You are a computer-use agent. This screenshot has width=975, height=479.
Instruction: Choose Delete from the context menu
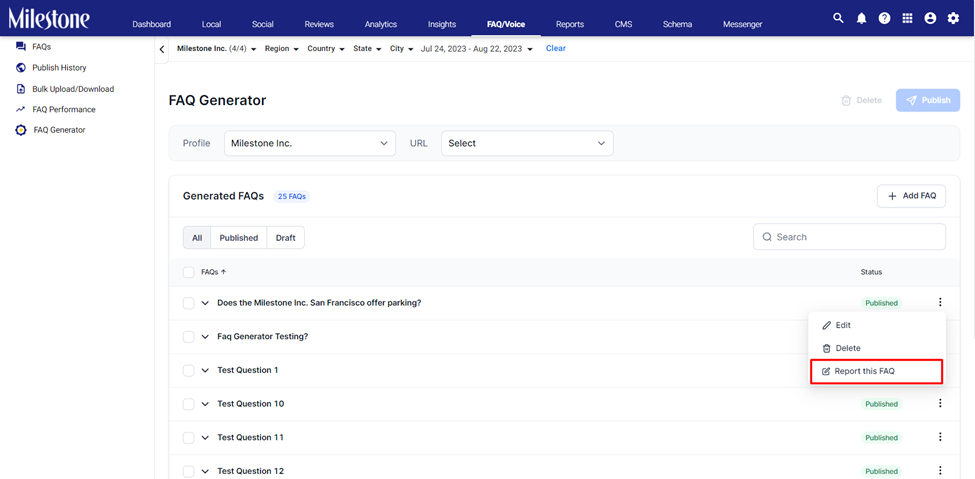pos(877,348)
